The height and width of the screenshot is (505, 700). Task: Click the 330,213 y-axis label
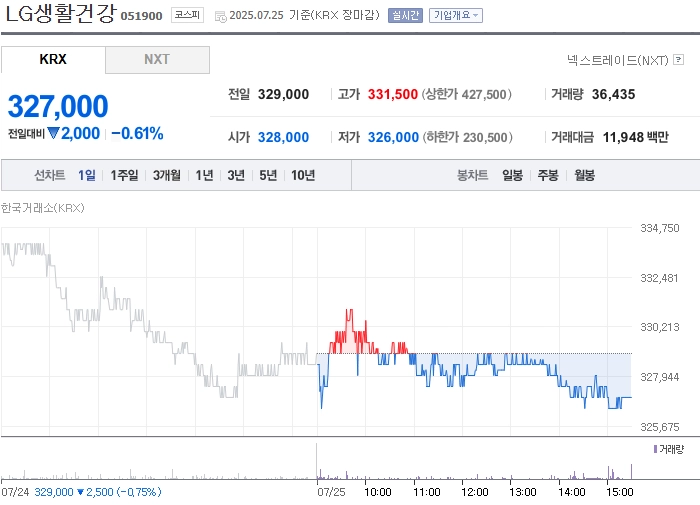tap(660, 327)
